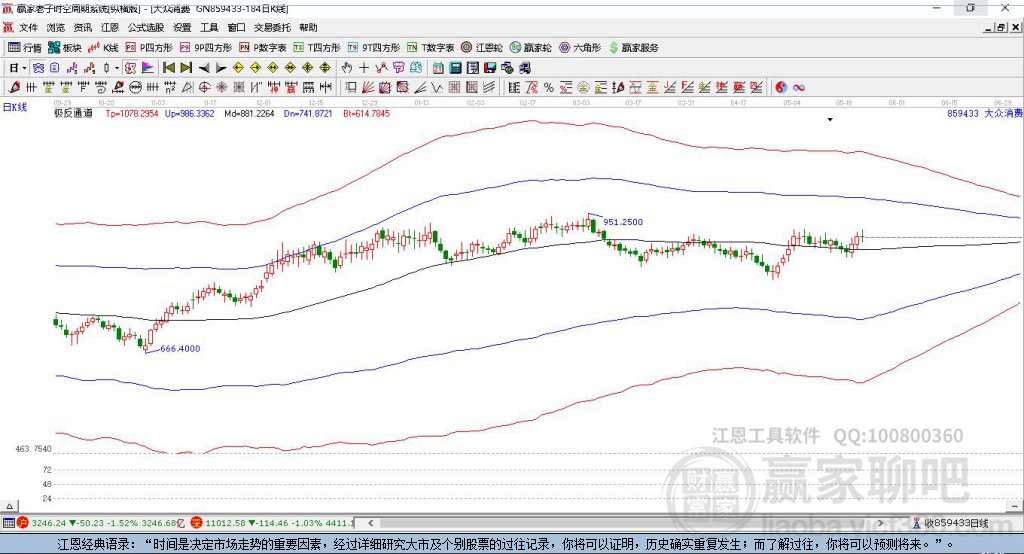Click the 沪 index 3246.24 status entry
The width and height of the screenshot is (1024, 554).
(x=102, y=523)
